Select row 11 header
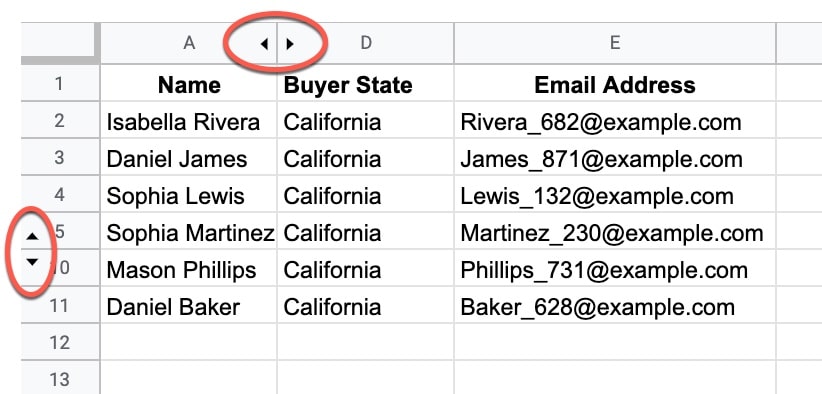This screenshot has height=394, width=822. (60, 305)
